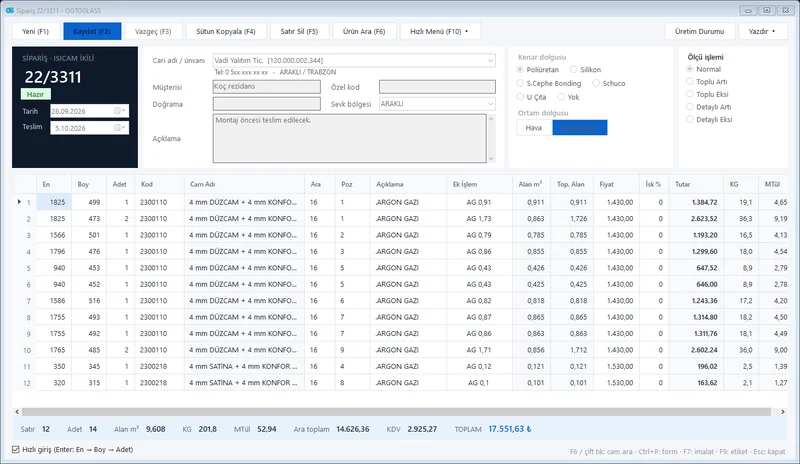Open the Sevk bölgesi ARAKLI dropdown
800x464 pixels.
(490, 104)
